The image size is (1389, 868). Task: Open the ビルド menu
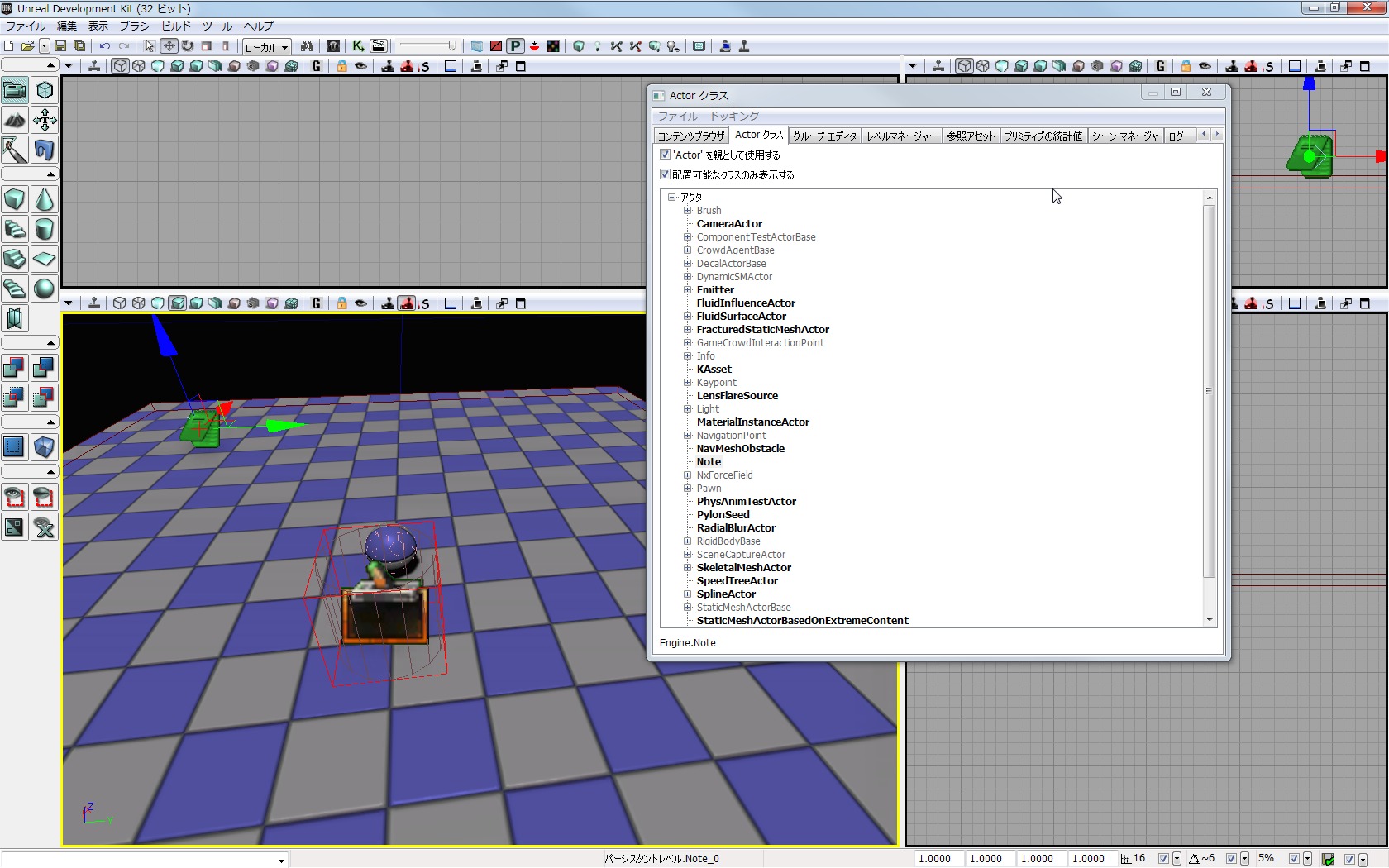(175, 26)
